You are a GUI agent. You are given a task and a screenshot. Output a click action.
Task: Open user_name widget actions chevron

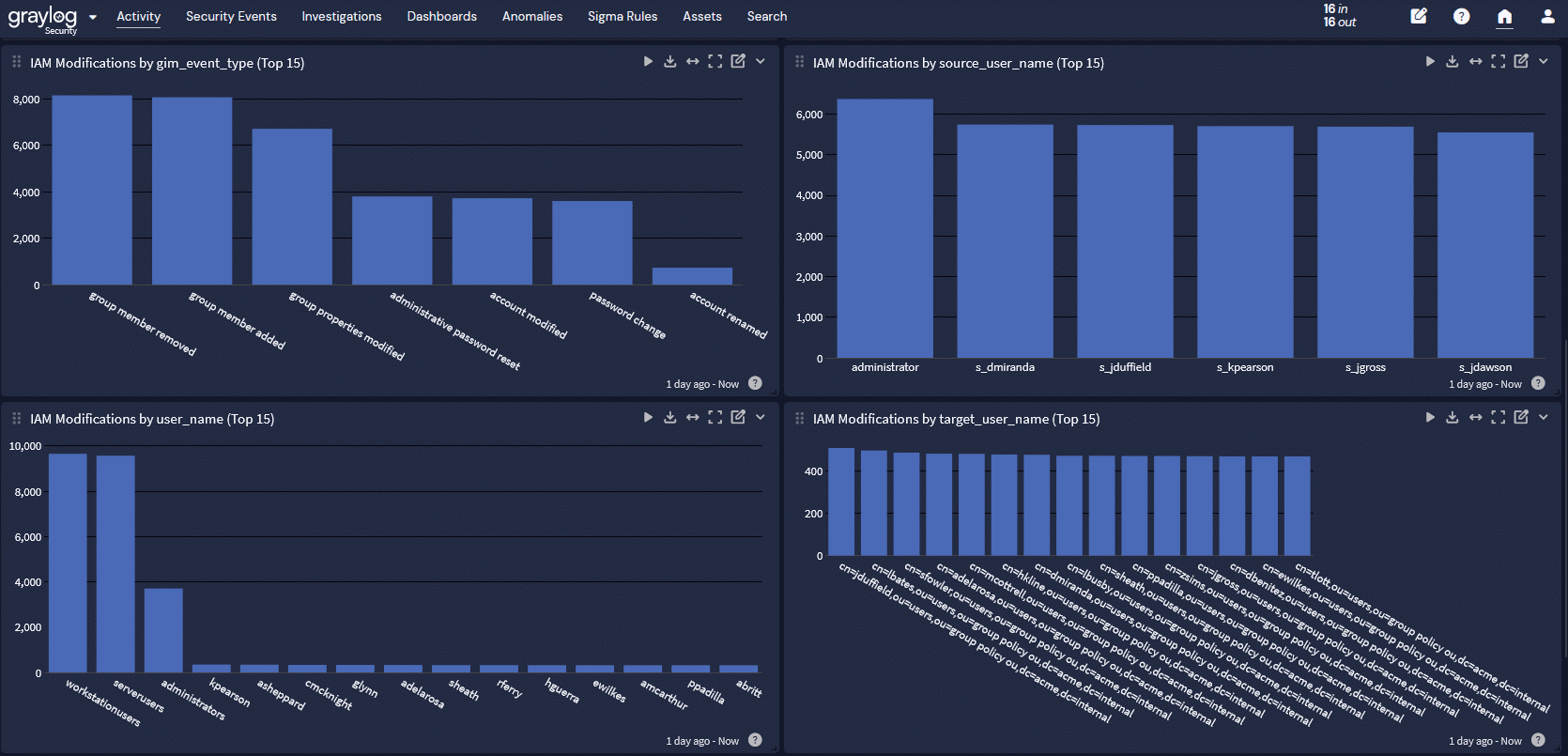tap(761, 418)
